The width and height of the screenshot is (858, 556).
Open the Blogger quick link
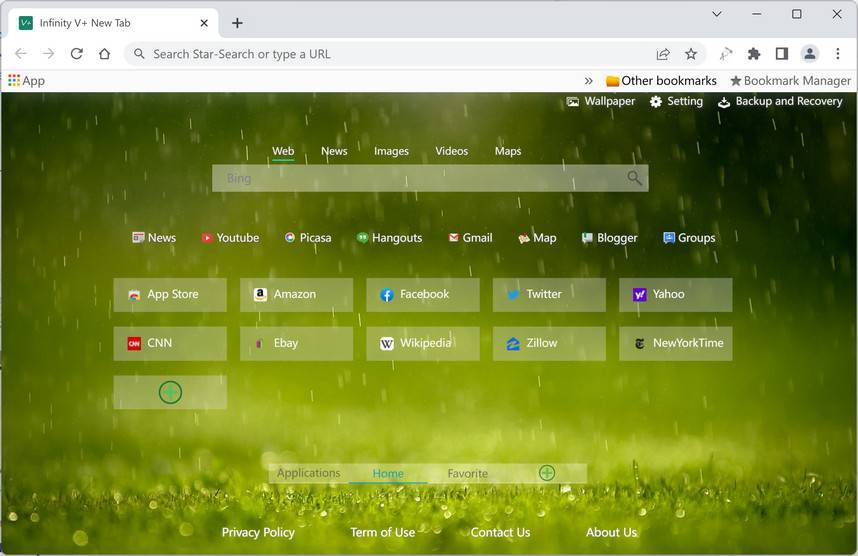609,238
